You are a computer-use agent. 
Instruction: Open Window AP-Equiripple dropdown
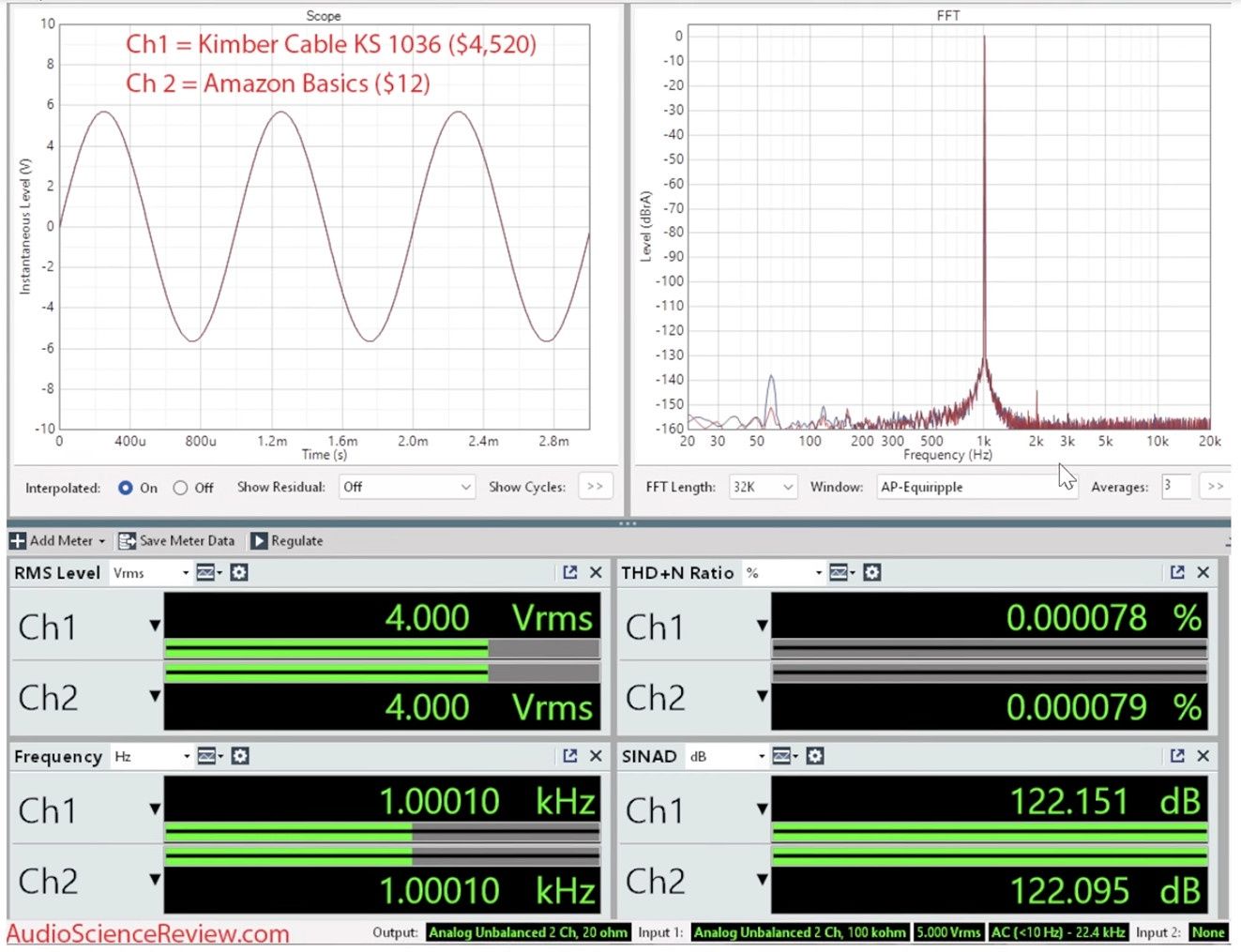976,487
